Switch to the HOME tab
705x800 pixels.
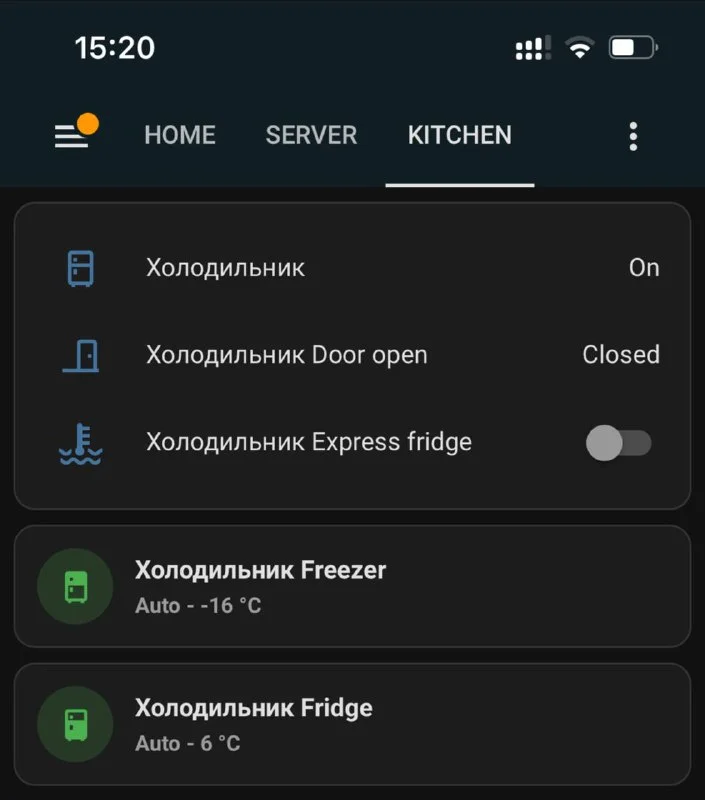click(180, 135)
